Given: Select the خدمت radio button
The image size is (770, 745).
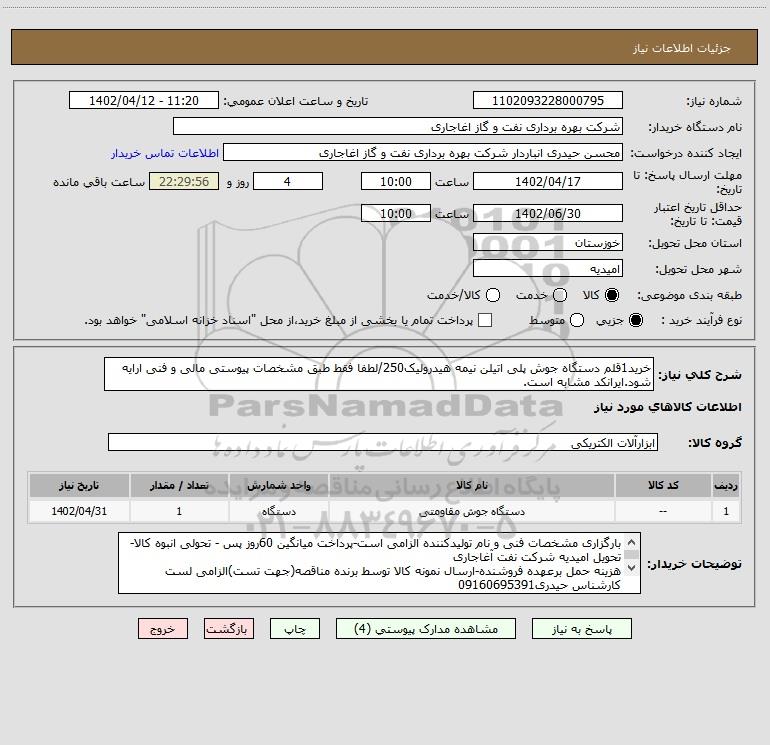Looking at the screenshot, I should click(560, 295).
